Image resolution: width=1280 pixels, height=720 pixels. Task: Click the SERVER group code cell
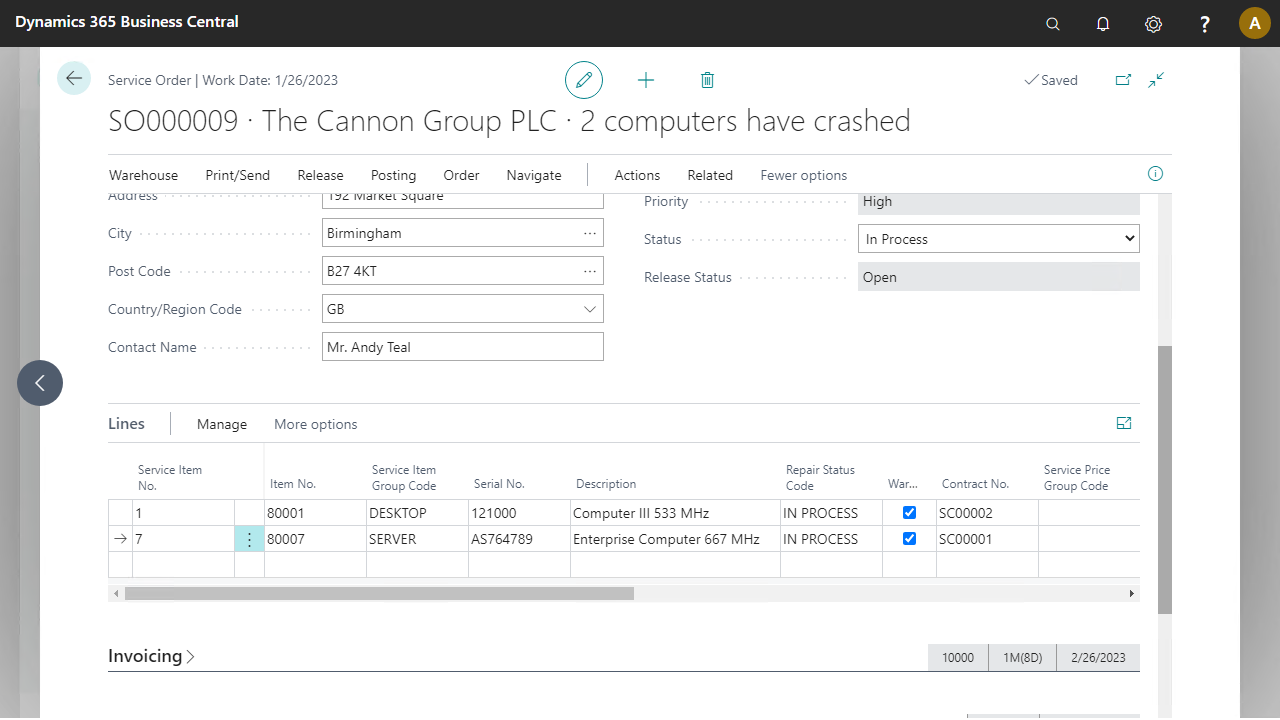point(417,539)
